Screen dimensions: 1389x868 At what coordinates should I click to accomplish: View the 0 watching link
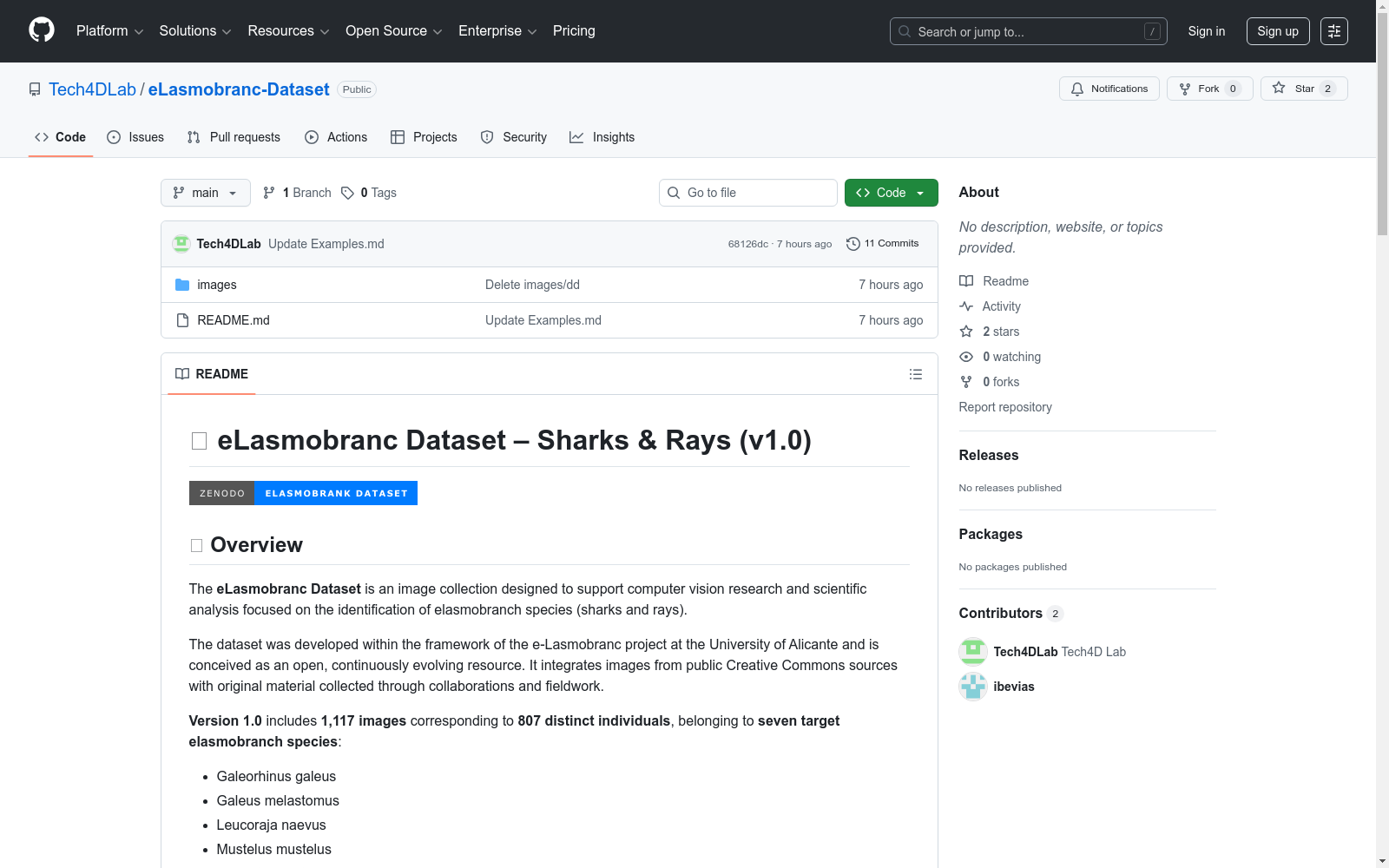click(x=1000, y=357)
